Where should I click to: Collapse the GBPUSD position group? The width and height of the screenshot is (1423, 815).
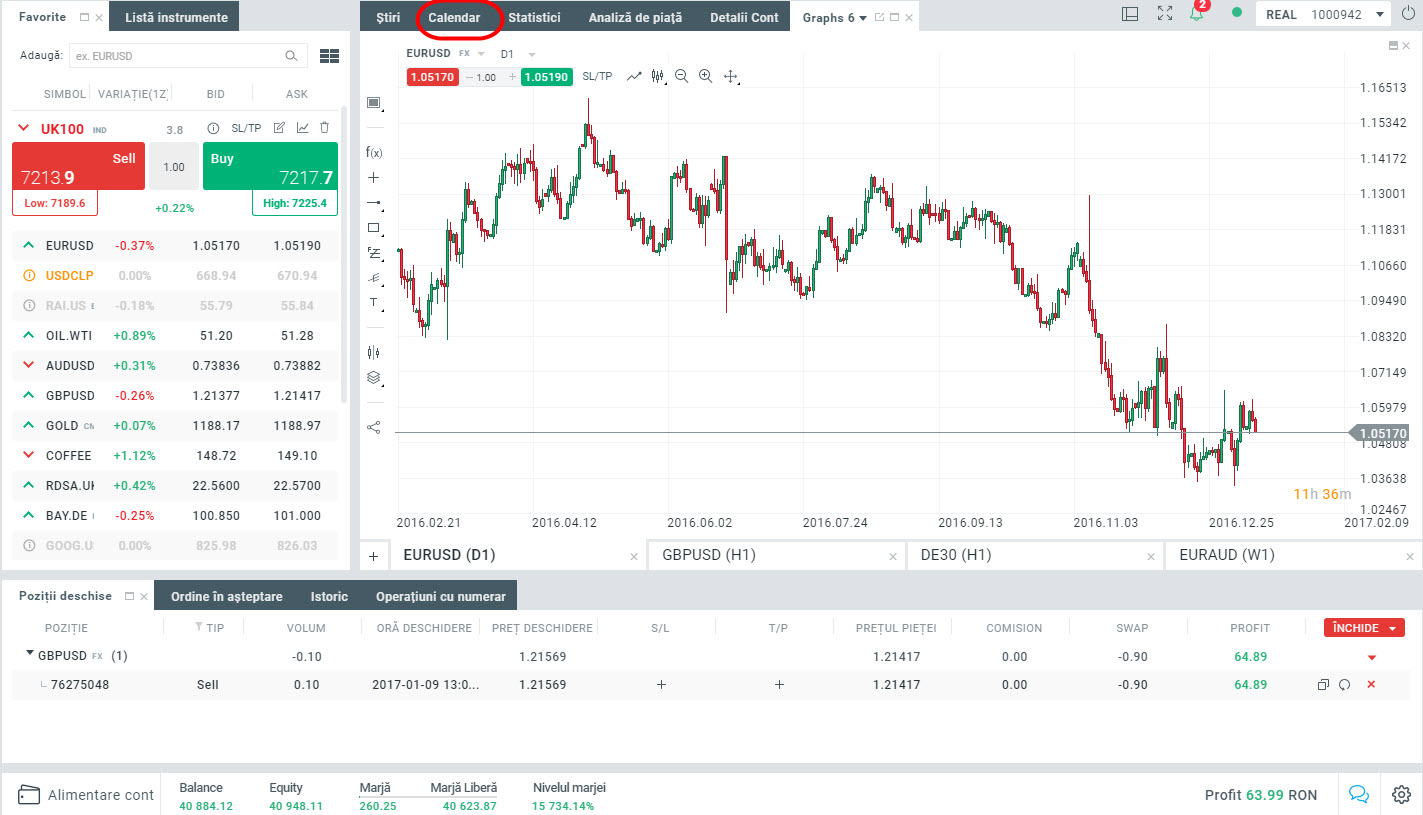click(29, 656)
